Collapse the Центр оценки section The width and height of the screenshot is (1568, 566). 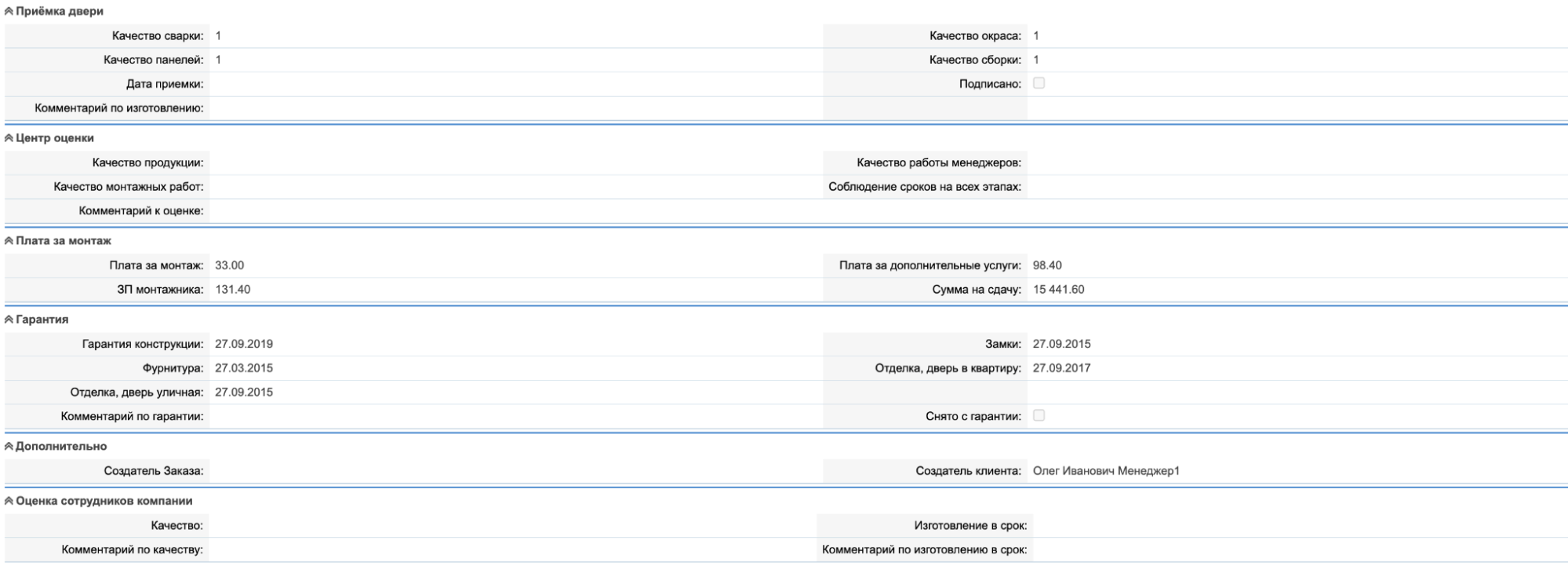coord(9,138)
